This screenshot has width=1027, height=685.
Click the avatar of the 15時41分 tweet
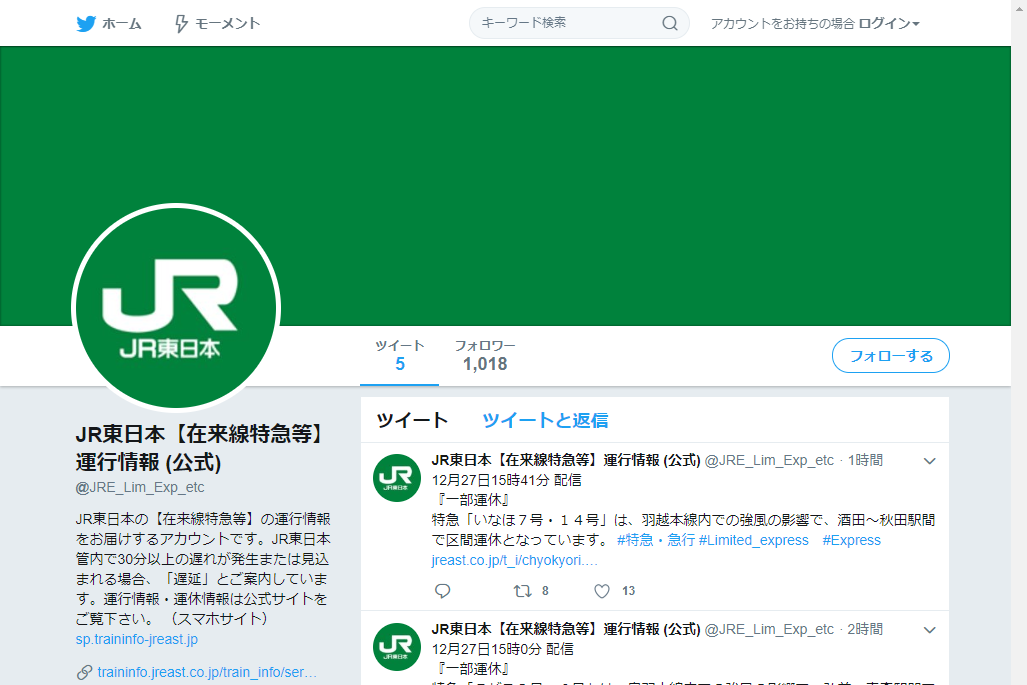[397, 478]
